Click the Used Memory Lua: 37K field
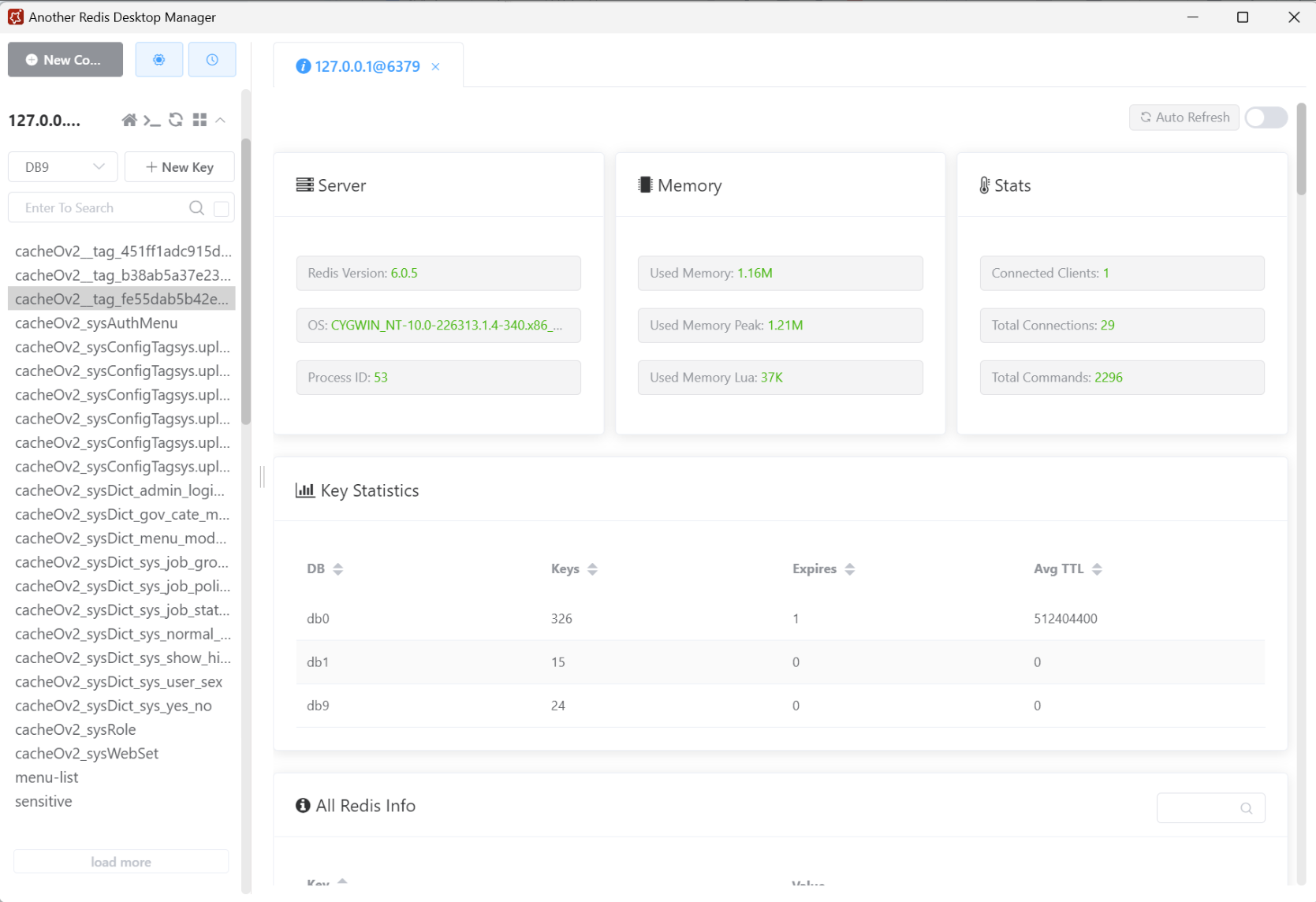The image size is (1316, 902). pyautogui.click(x=780, y=378)
